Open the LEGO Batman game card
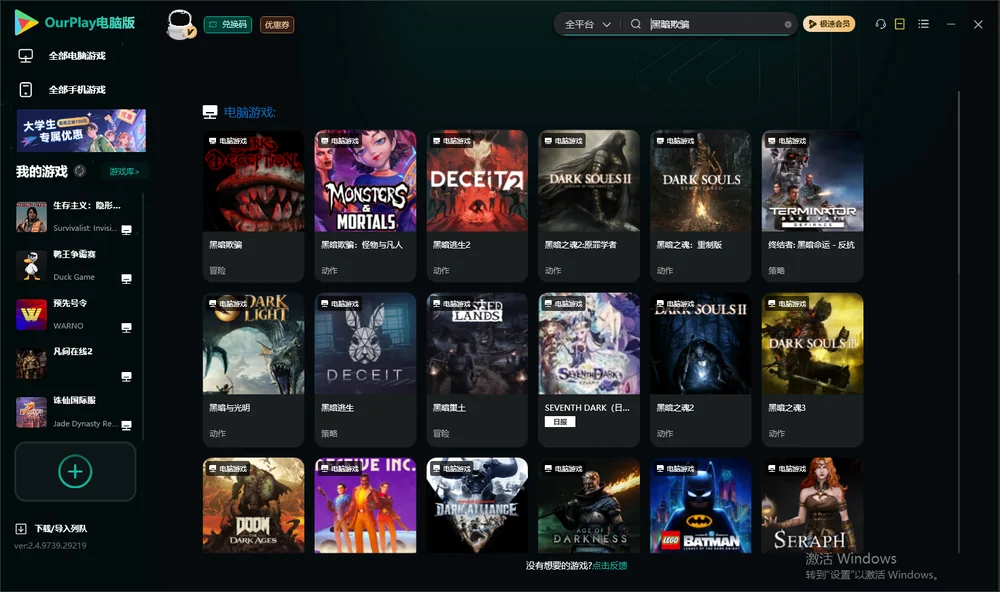The width and height of the screenshot is (1000, 592). (x=701, y=505)
